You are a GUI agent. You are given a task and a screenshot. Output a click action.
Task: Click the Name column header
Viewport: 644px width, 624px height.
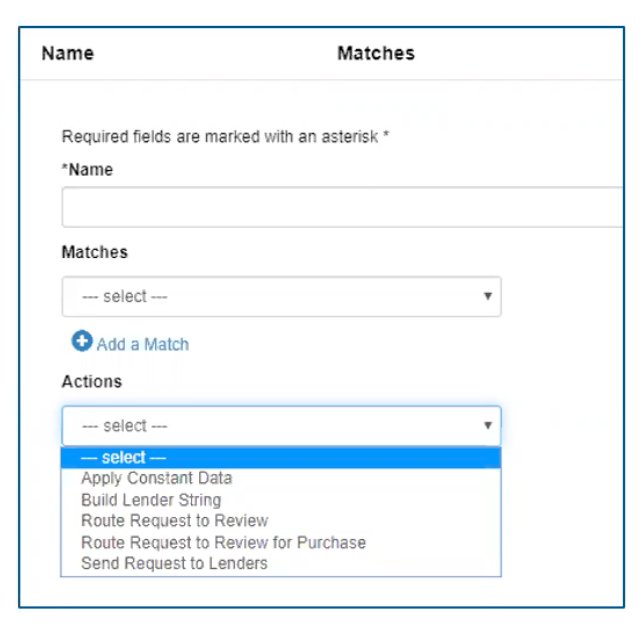[67, 53]
